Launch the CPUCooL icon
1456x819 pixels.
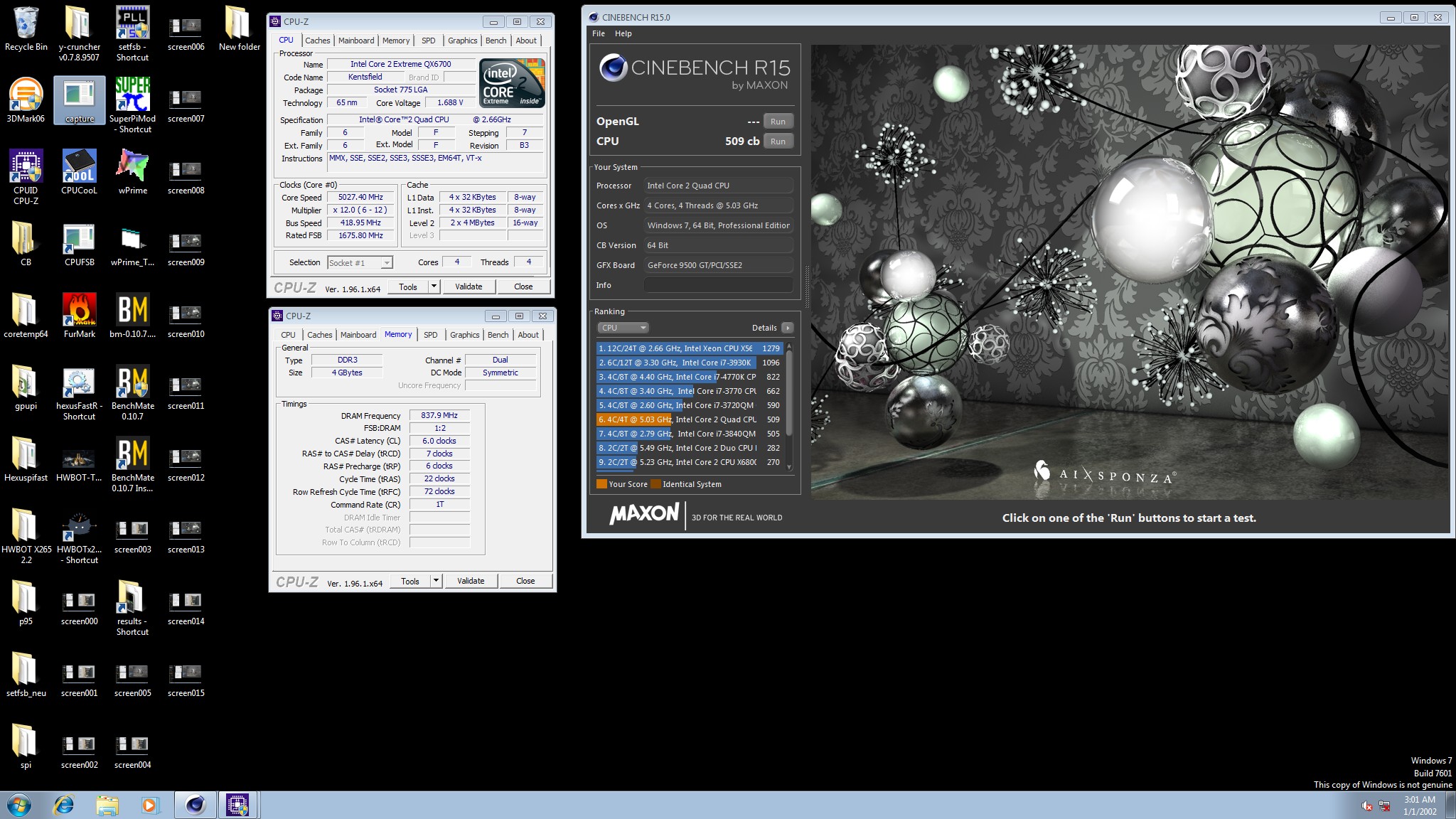[x=79, y=172]
